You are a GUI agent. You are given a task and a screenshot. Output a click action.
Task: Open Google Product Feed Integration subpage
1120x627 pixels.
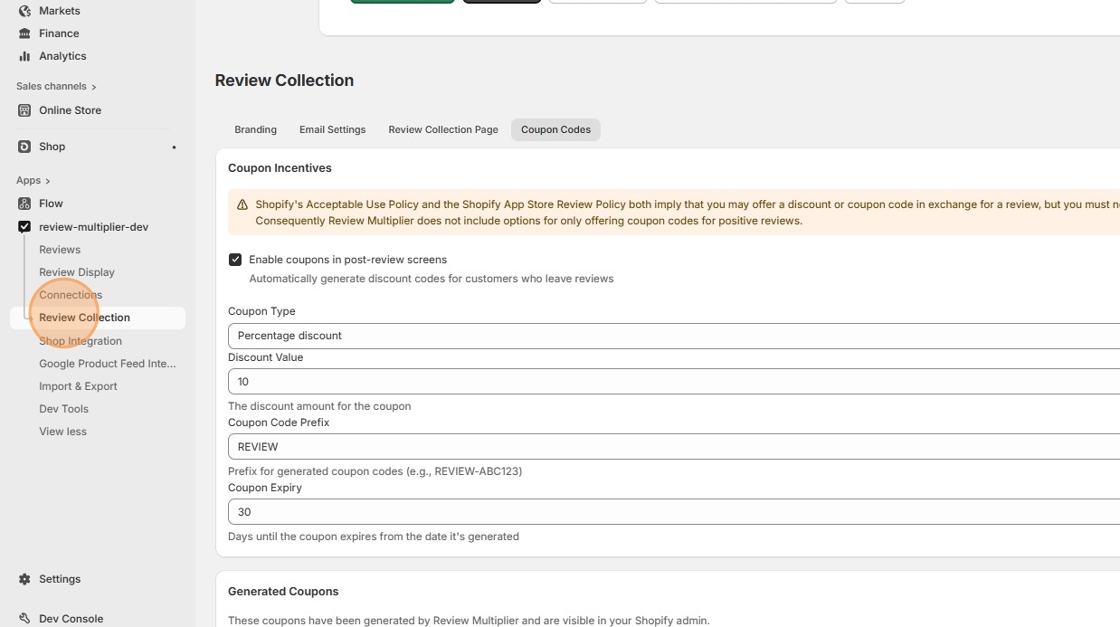(x=107, y=363)
